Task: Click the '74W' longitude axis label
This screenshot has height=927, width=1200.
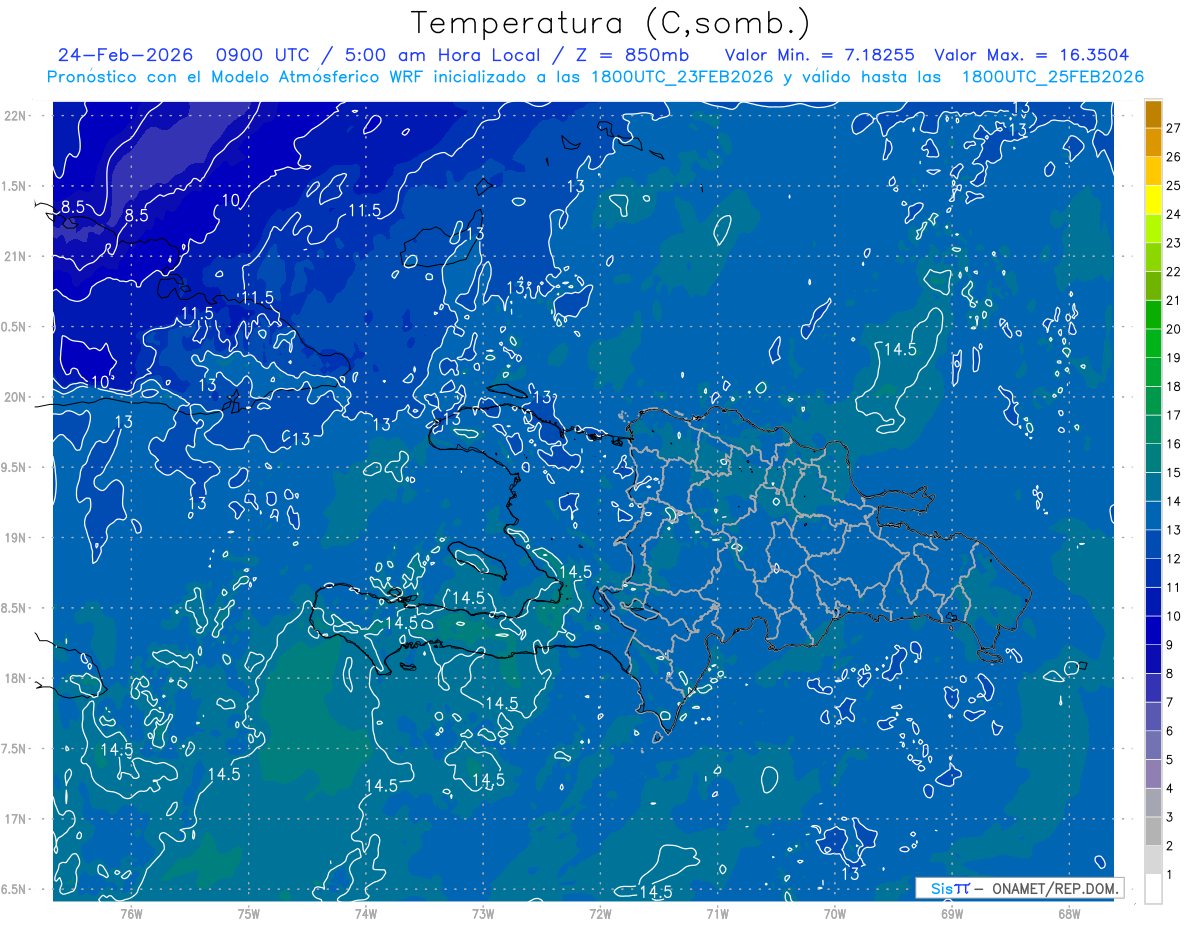Action: (366, 913)
